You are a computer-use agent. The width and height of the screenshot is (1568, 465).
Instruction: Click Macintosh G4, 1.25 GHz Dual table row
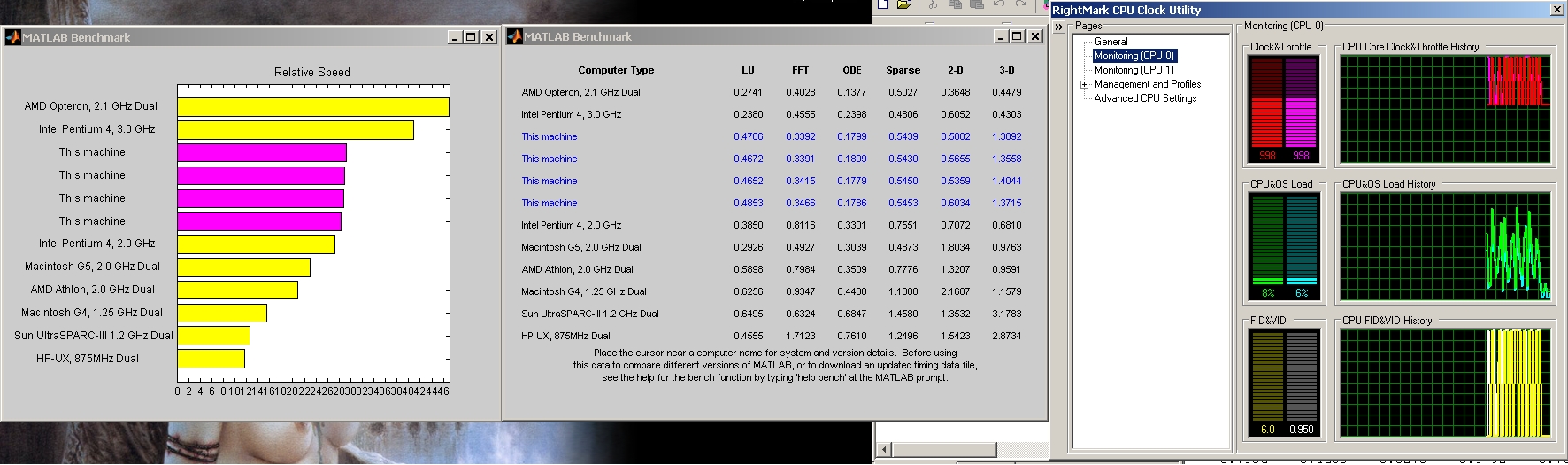pos(772,291)
